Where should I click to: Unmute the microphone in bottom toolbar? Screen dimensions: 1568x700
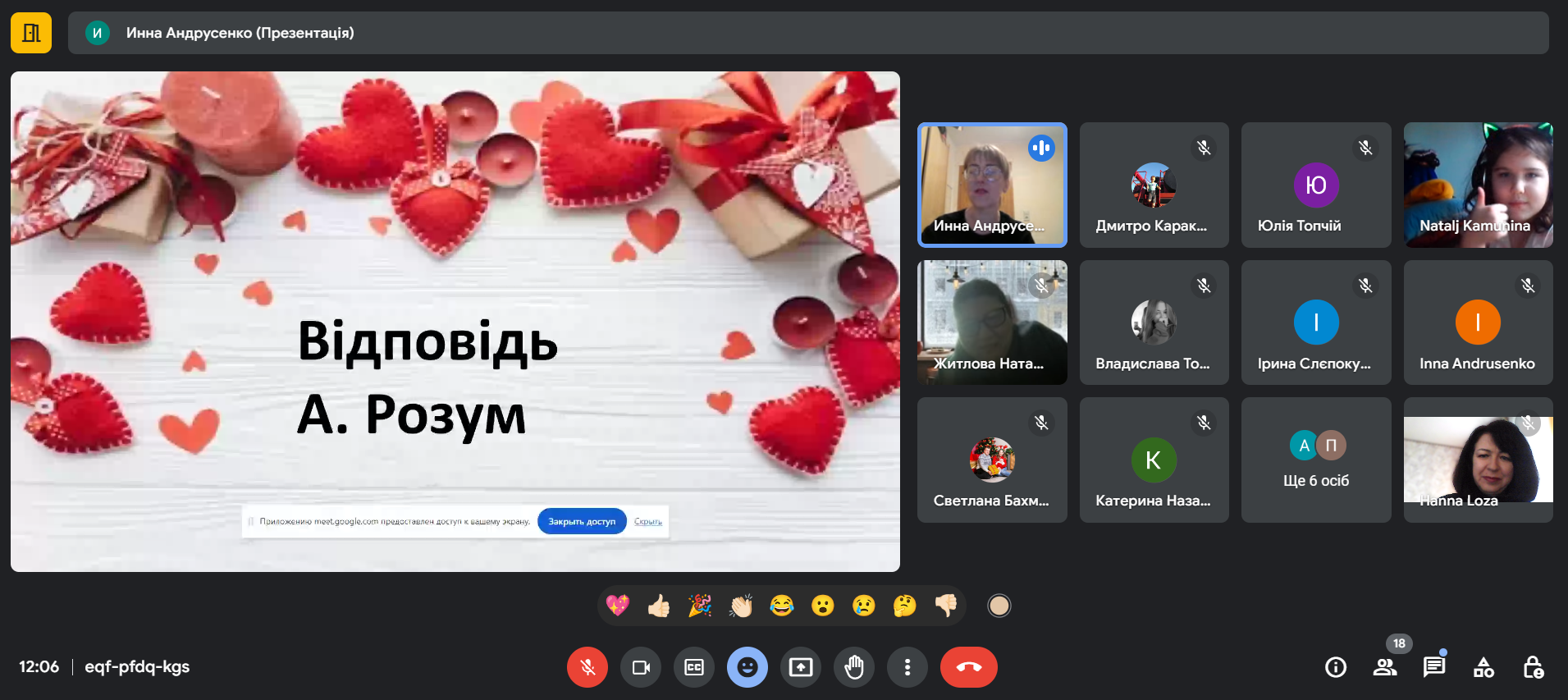[x=587, y=667]
